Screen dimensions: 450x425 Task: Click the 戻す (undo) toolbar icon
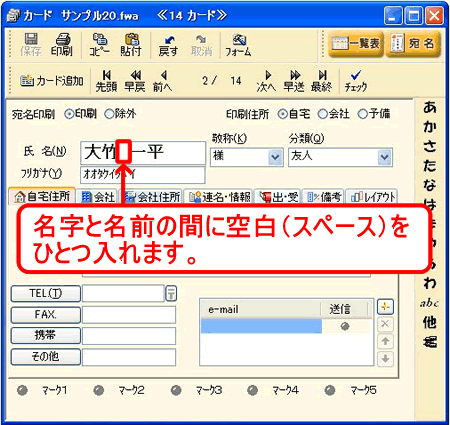click(x=169, y=46)
